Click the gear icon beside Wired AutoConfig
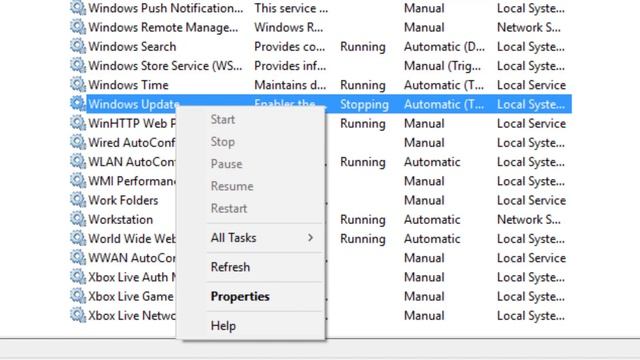640x360 pixels. click(x=78, y=142)
